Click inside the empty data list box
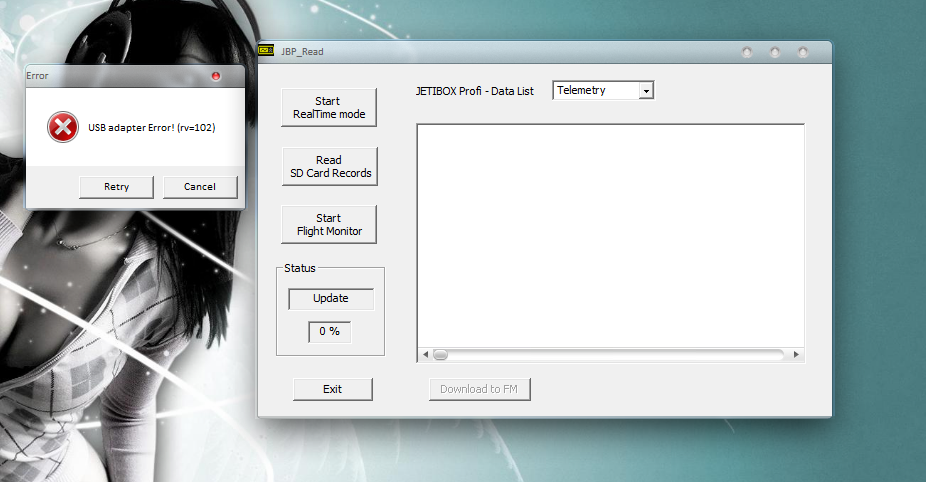The width and height of the screenshot is (926, 482). pyautogui.click(x=611, y=236)
